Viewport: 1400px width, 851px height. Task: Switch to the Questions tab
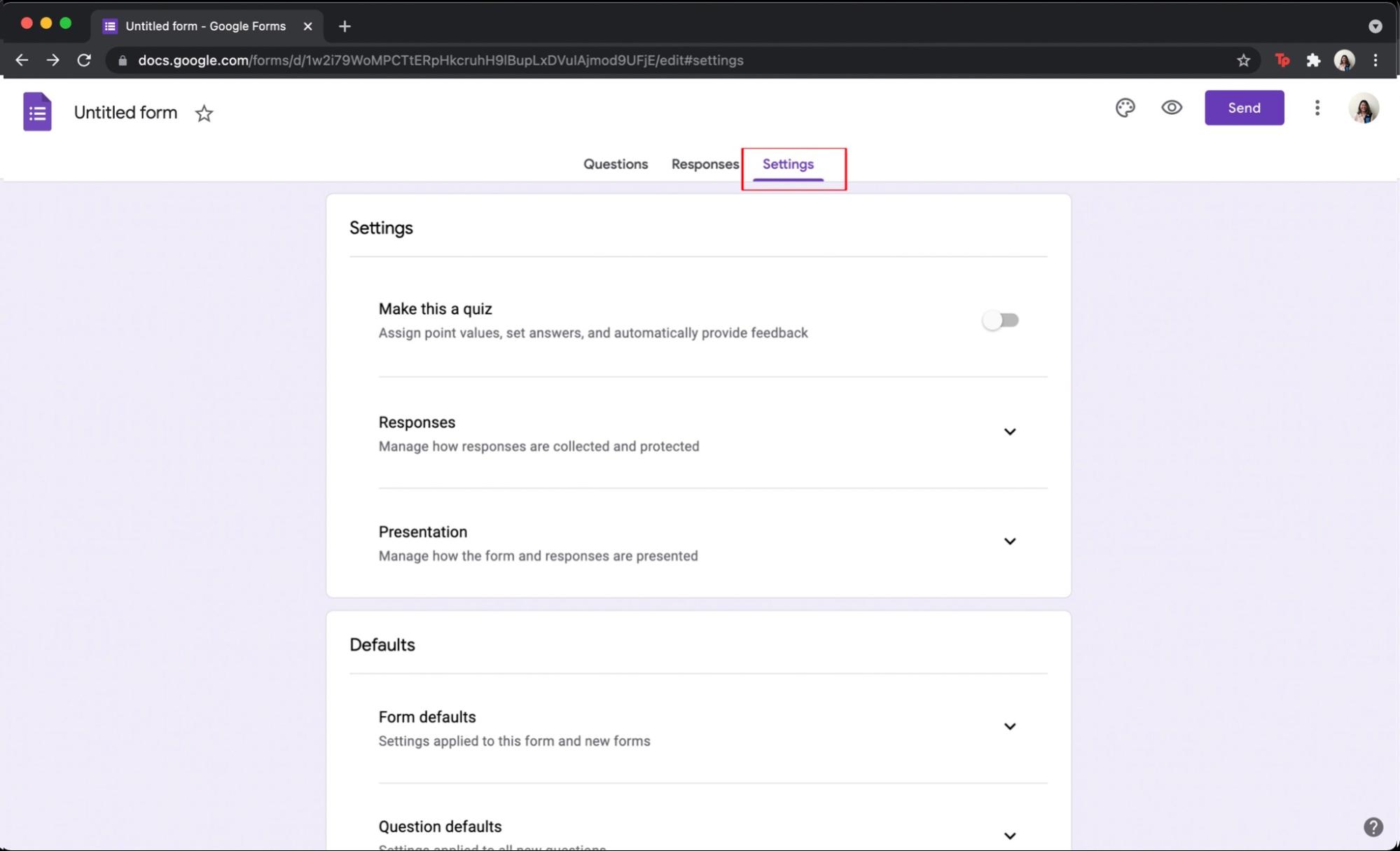pos(615,164)
